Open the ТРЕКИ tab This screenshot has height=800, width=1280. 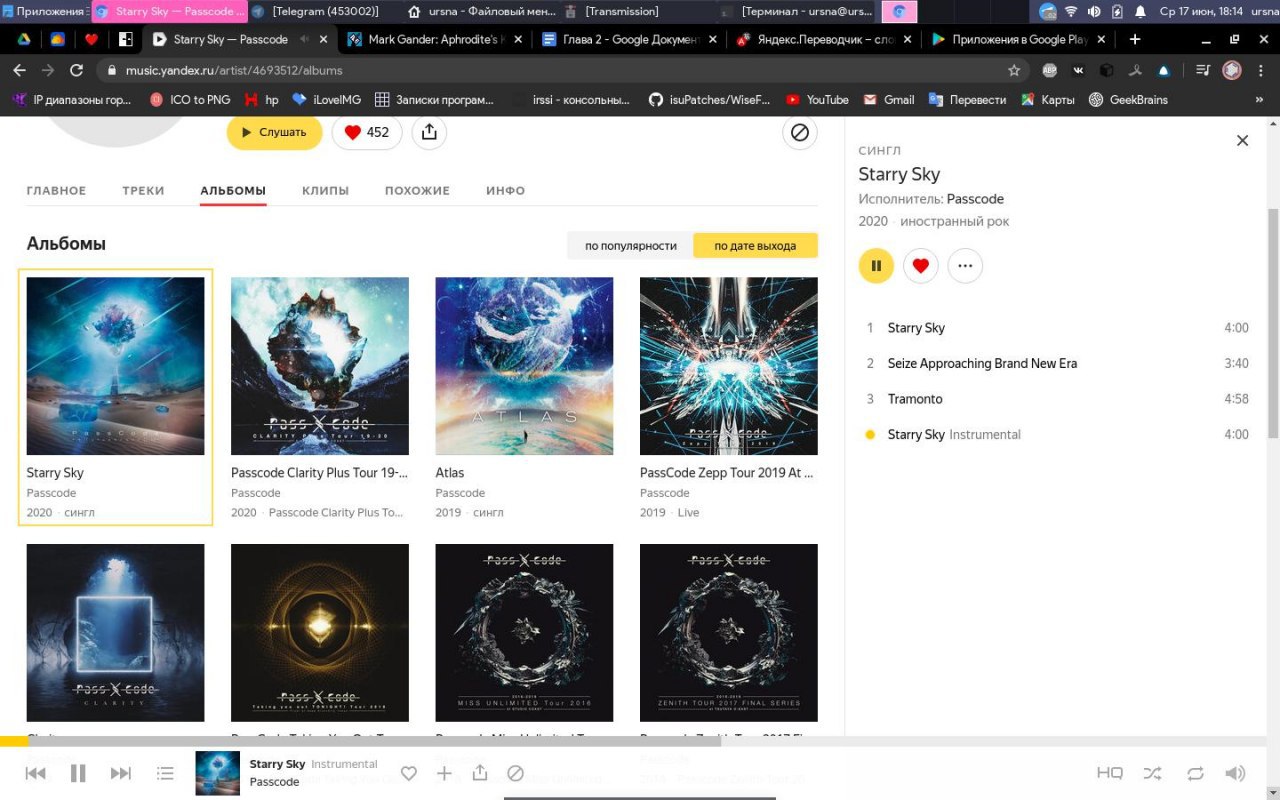[143, 190]
